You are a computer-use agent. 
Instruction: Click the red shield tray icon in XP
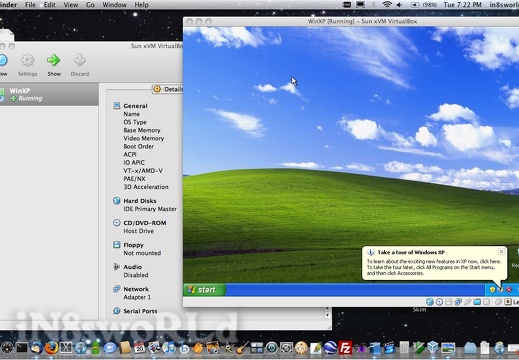[x=509, y=290]
